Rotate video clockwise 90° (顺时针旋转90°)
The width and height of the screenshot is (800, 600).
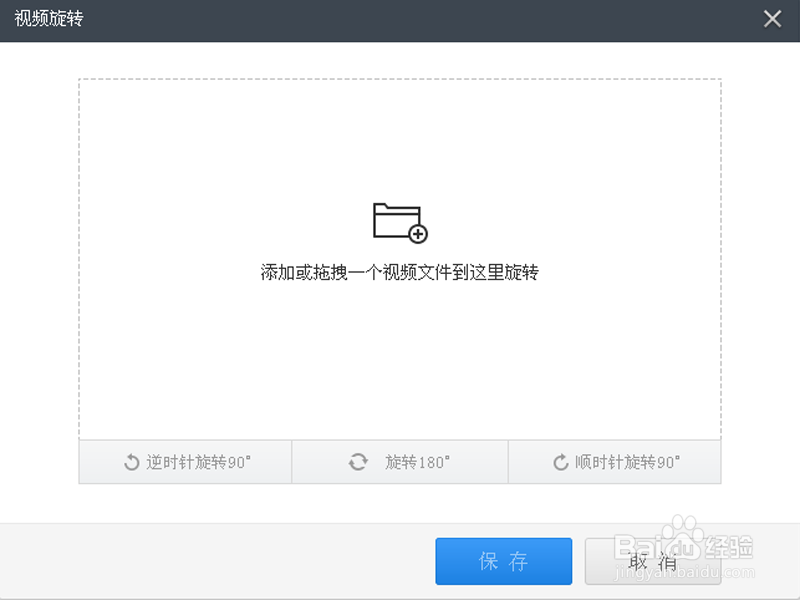pyautogui.click(x=615, y=462)
